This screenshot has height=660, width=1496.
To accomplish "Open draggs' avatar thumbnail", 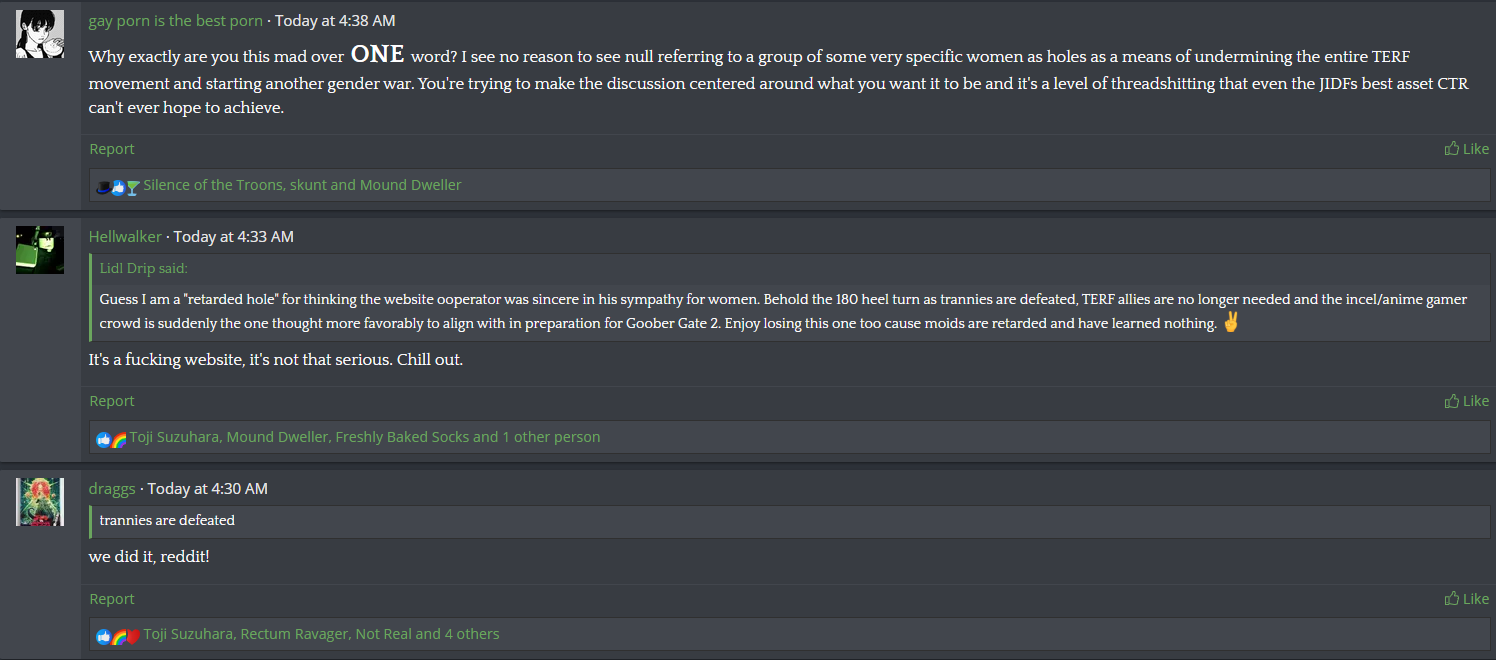I will pos(40,502).
